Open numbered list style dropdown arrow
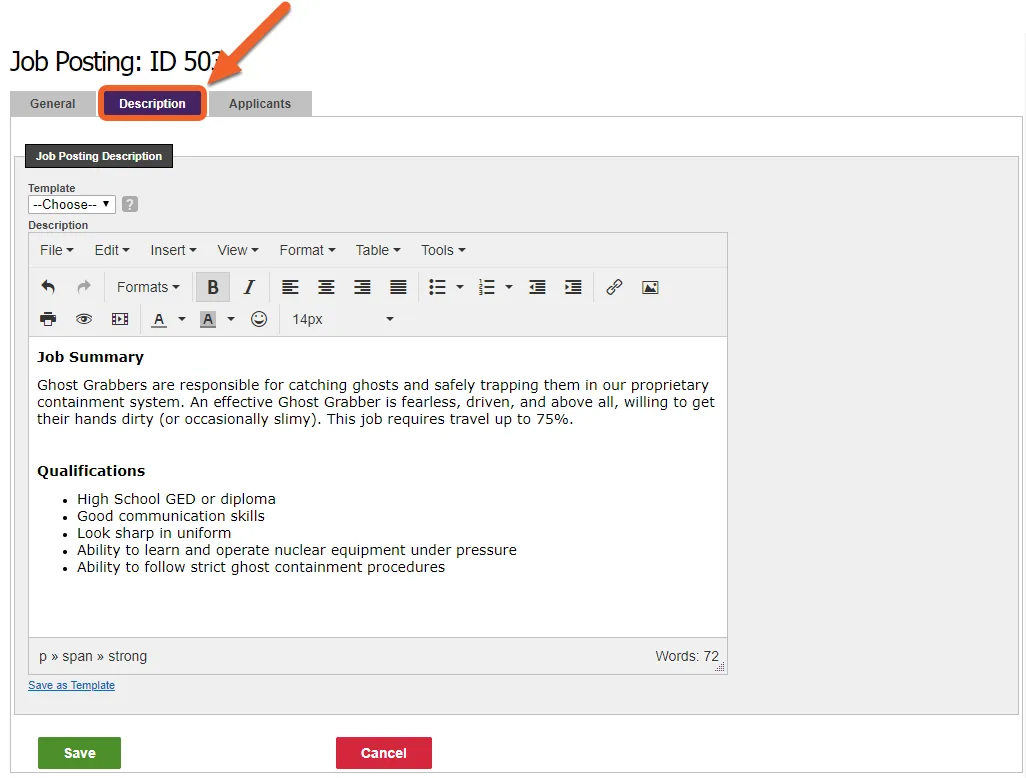The height and width of the screenshot is (778, 1026). pos(509,287)
